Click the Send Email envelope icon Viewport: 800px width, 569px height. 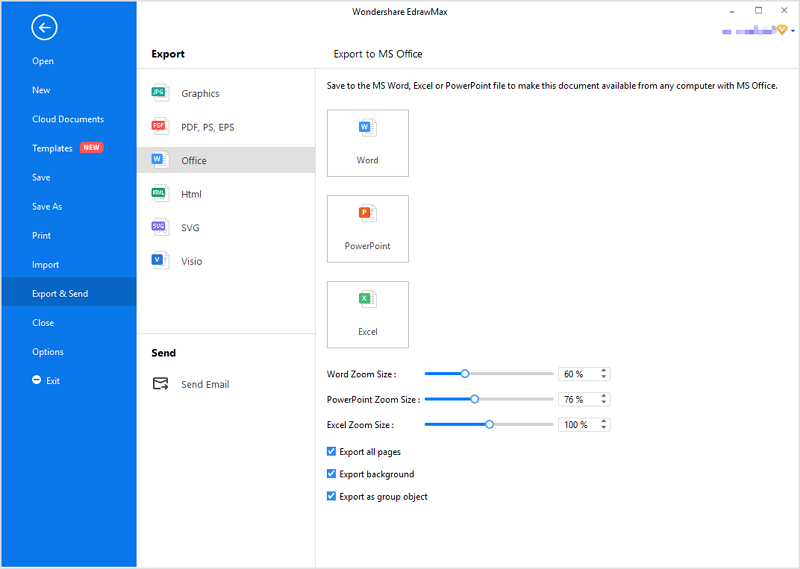[161, 384]
